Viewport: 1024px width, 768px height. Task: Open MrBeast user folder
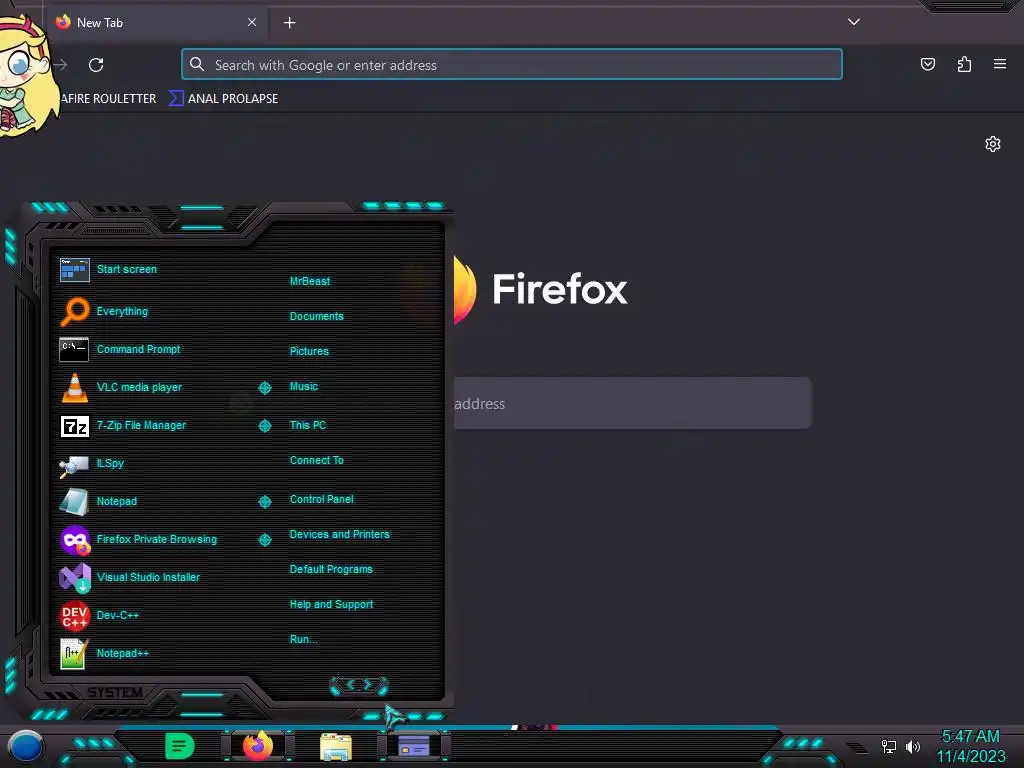[310, 281]
